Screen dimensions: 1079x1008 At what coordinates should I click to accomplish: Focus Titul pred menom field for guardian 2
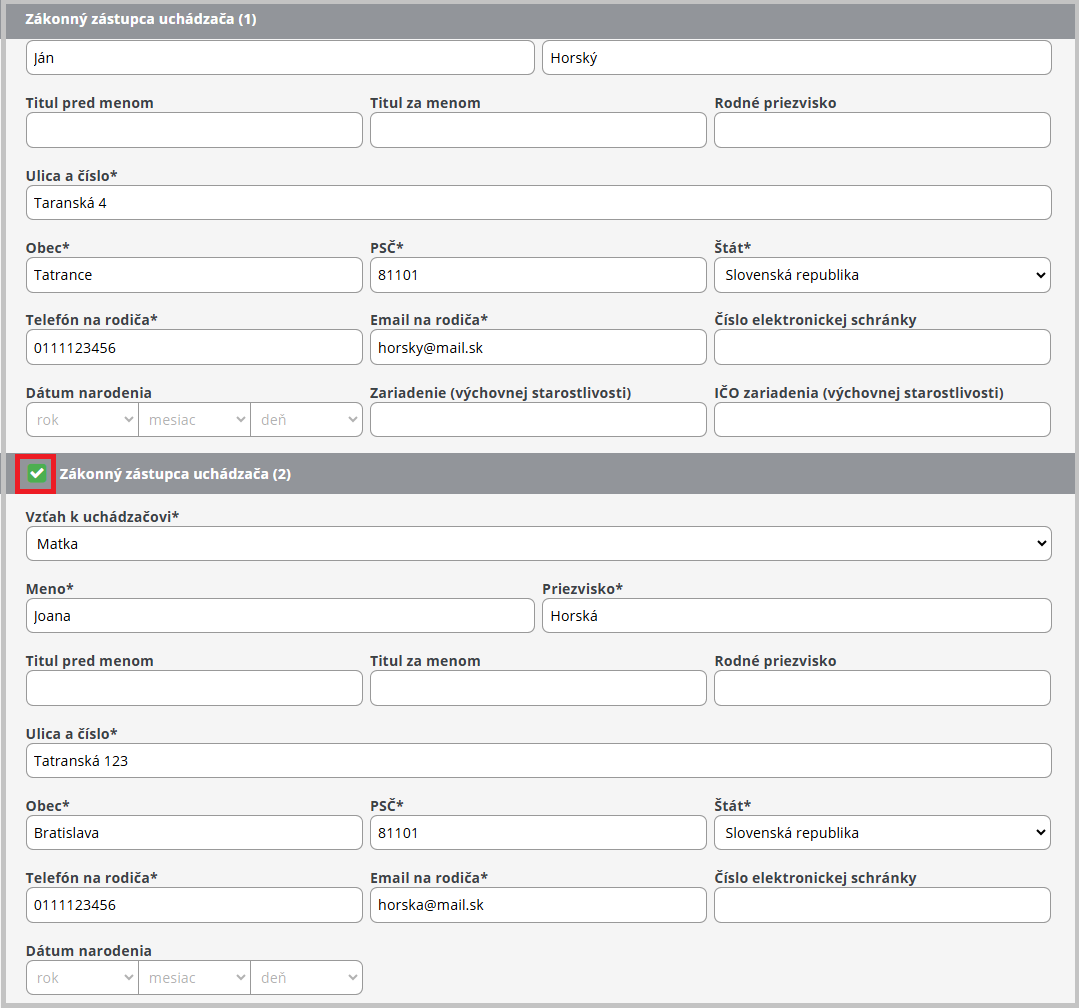tap(194, 688)
